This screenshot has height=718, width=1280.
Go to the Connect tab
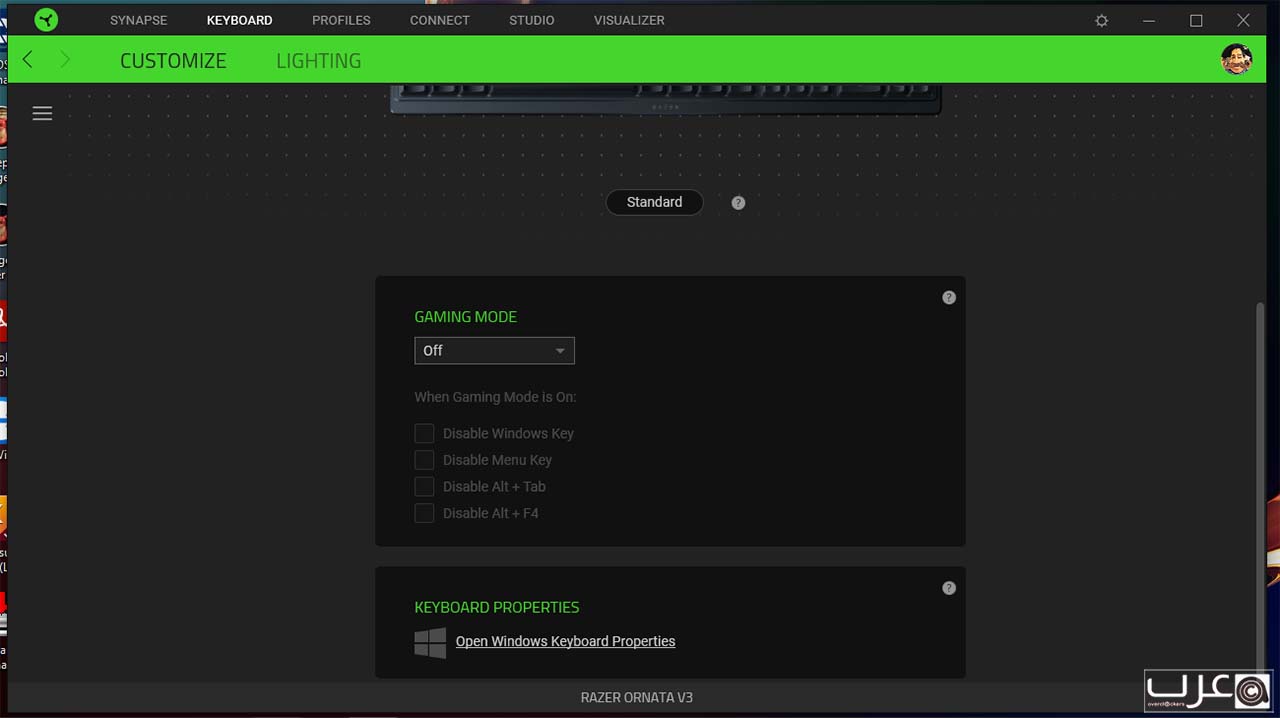click(x=440, y=20)
